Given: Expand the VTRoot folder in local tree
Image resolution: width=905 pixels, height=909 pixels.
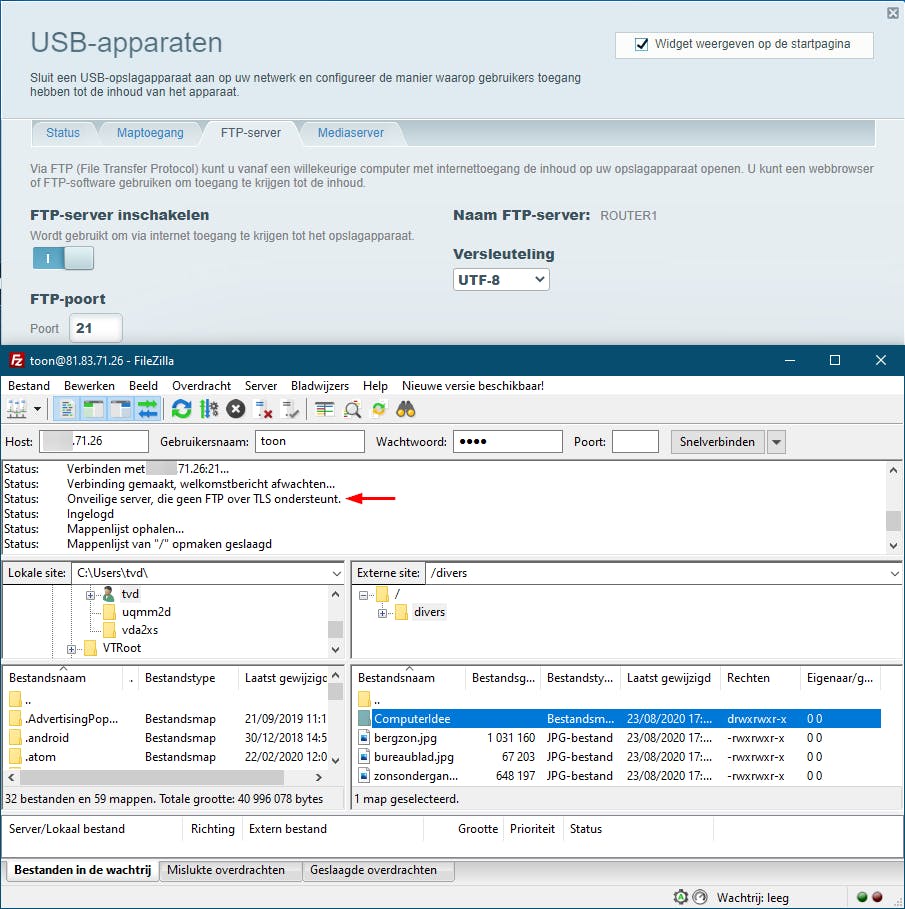Looking at the screenshot, I should (x=71, y=649).
